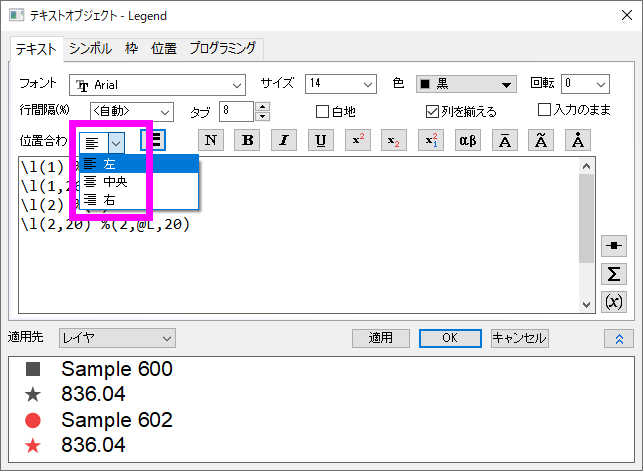Click the insert variable (x) button
Viewport: 643px width, 471px height.
tap(614, 302)
